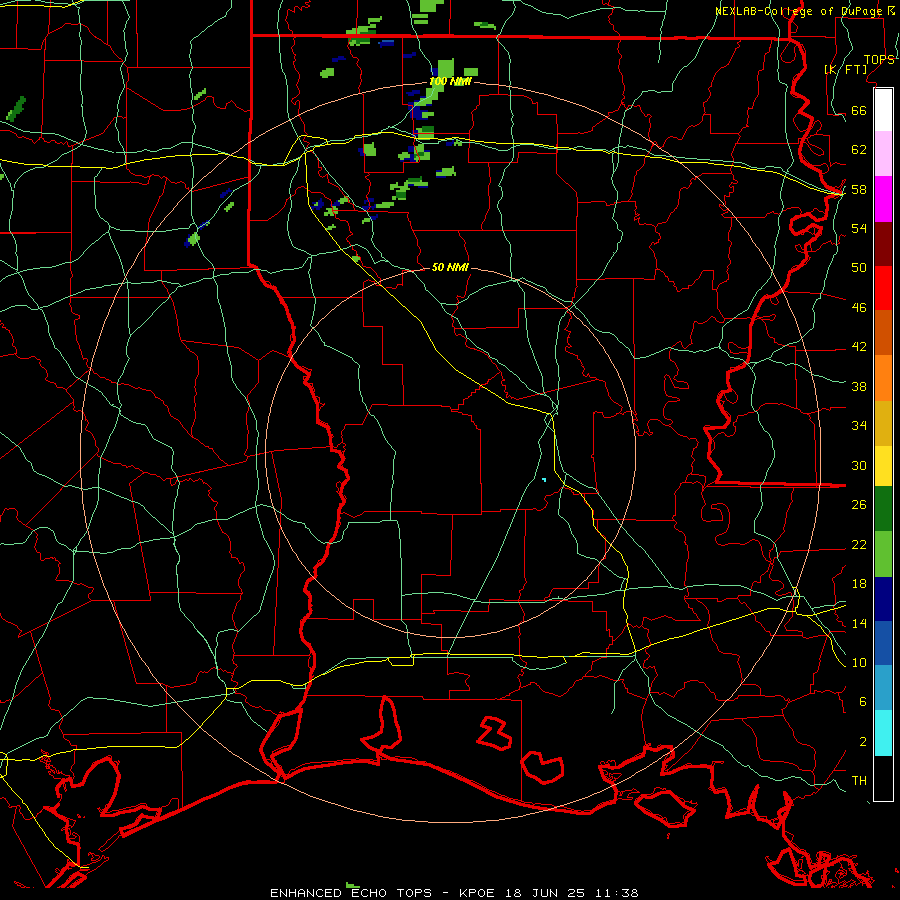Click the white swatch in the tops legend
Image resolution: width=900 pixels, height=900 pixels.
click(x=883, y=110)
